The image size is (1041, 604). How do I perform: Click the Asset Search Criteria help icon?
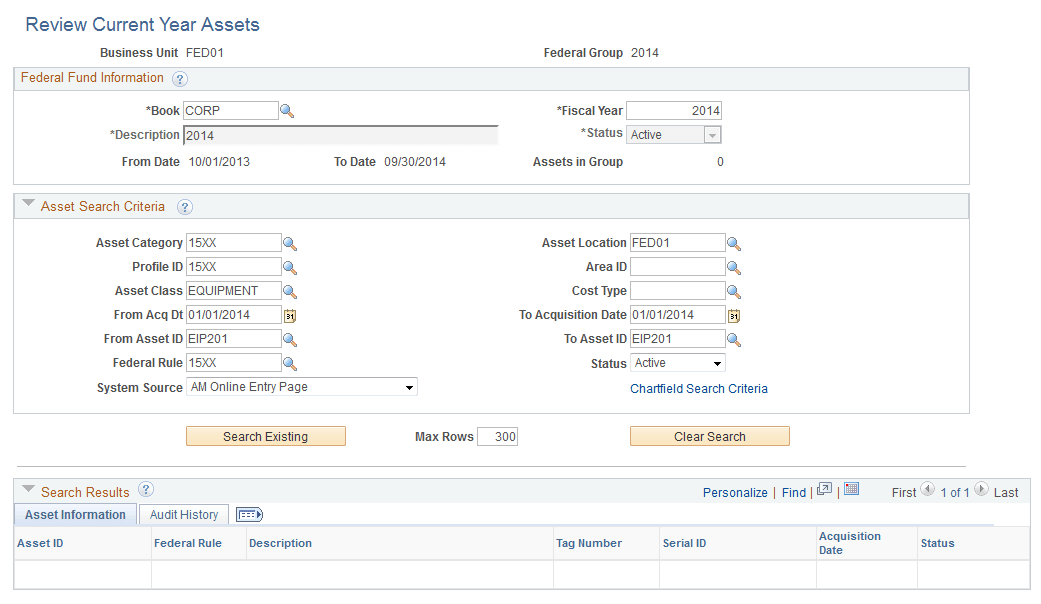tap(185, 207)
